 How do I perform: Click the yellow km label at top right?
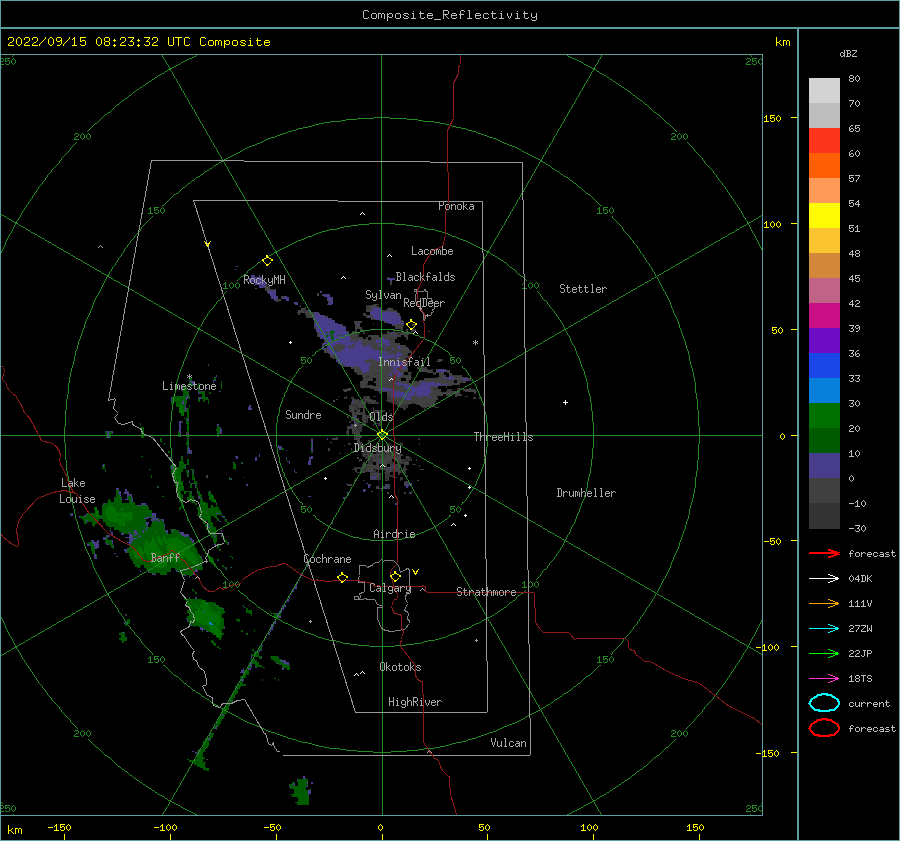(782, 42)
